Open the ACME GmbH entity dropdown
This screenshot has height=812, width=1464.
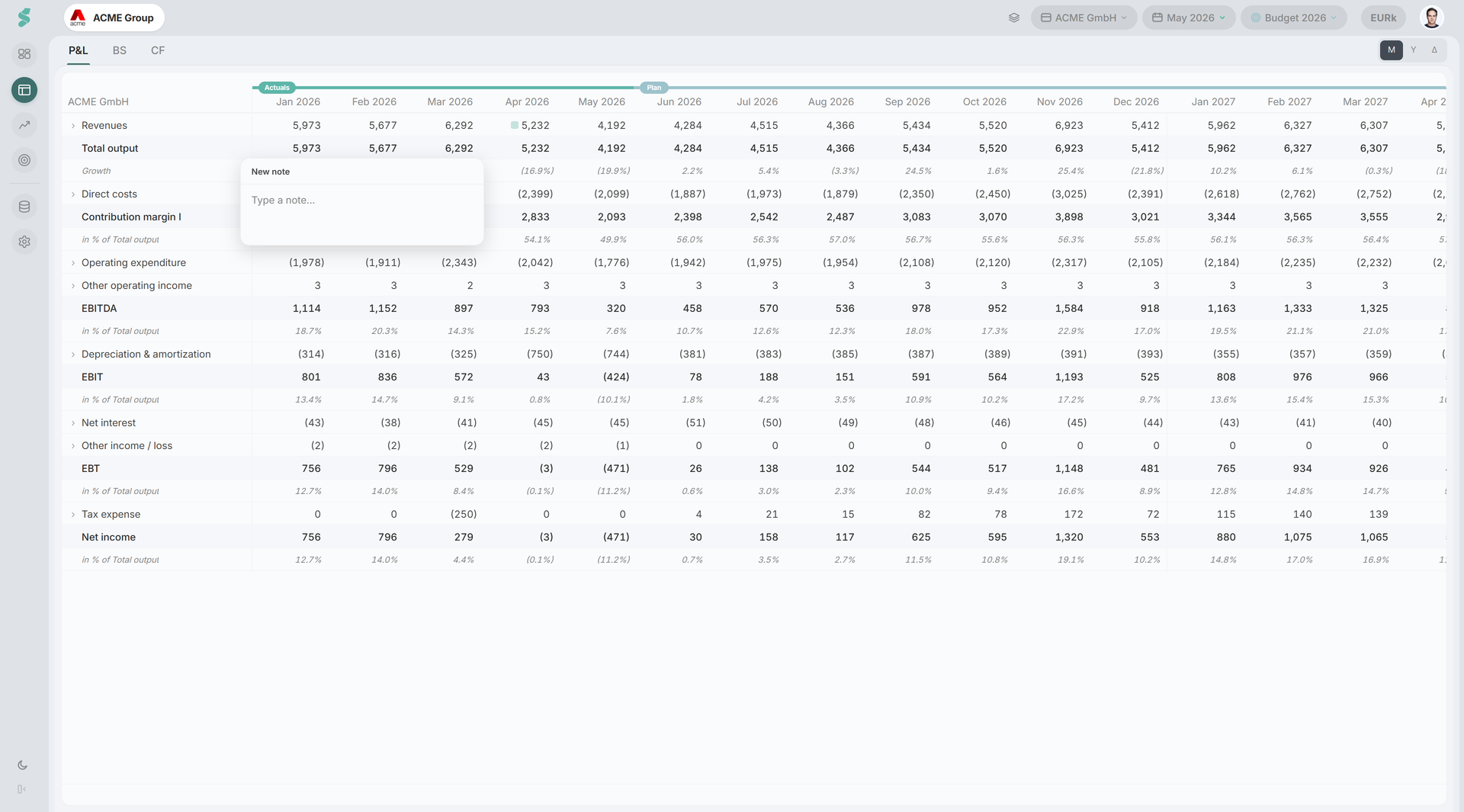click(1084, 18)
